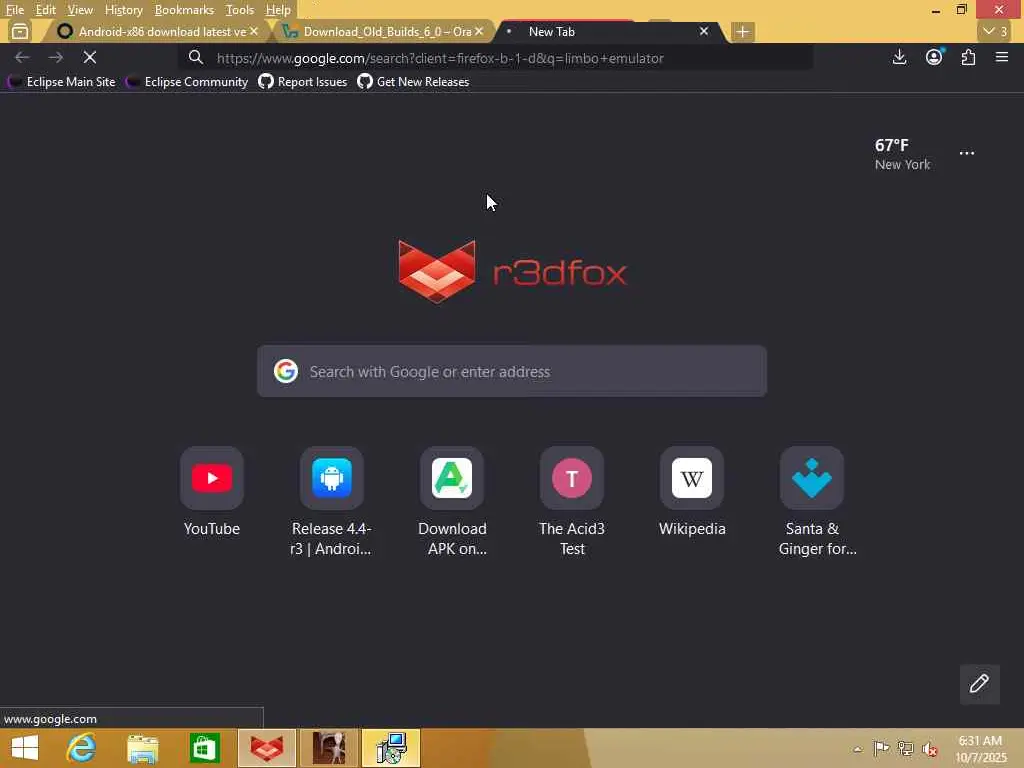Click the installer setup taskbar icon
The width and height of the screenshot is (1024, 768).
click(391, 748)
